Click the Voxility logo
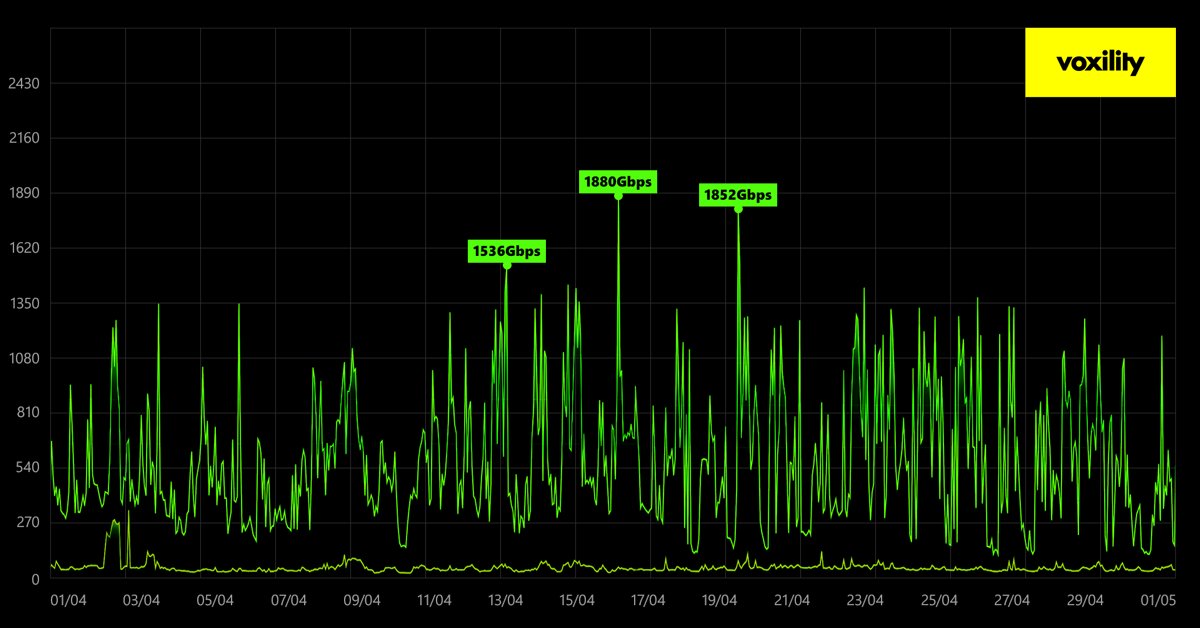This screenshot has width=1200, height=628. pyautogui.click(x=1100, y=63)
